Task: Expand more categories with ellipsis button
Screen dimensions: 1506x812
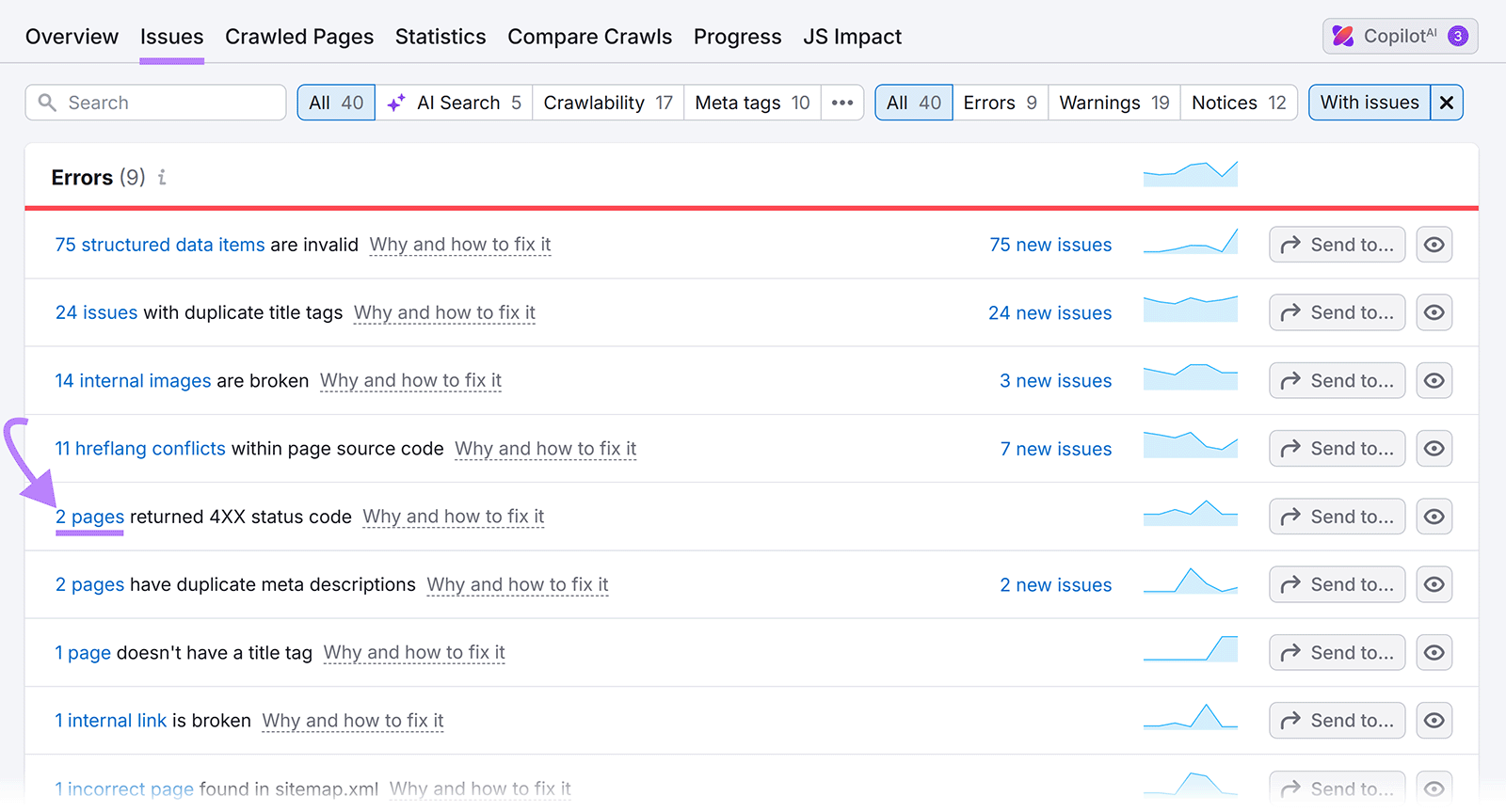Action: (x=842, y=103)
